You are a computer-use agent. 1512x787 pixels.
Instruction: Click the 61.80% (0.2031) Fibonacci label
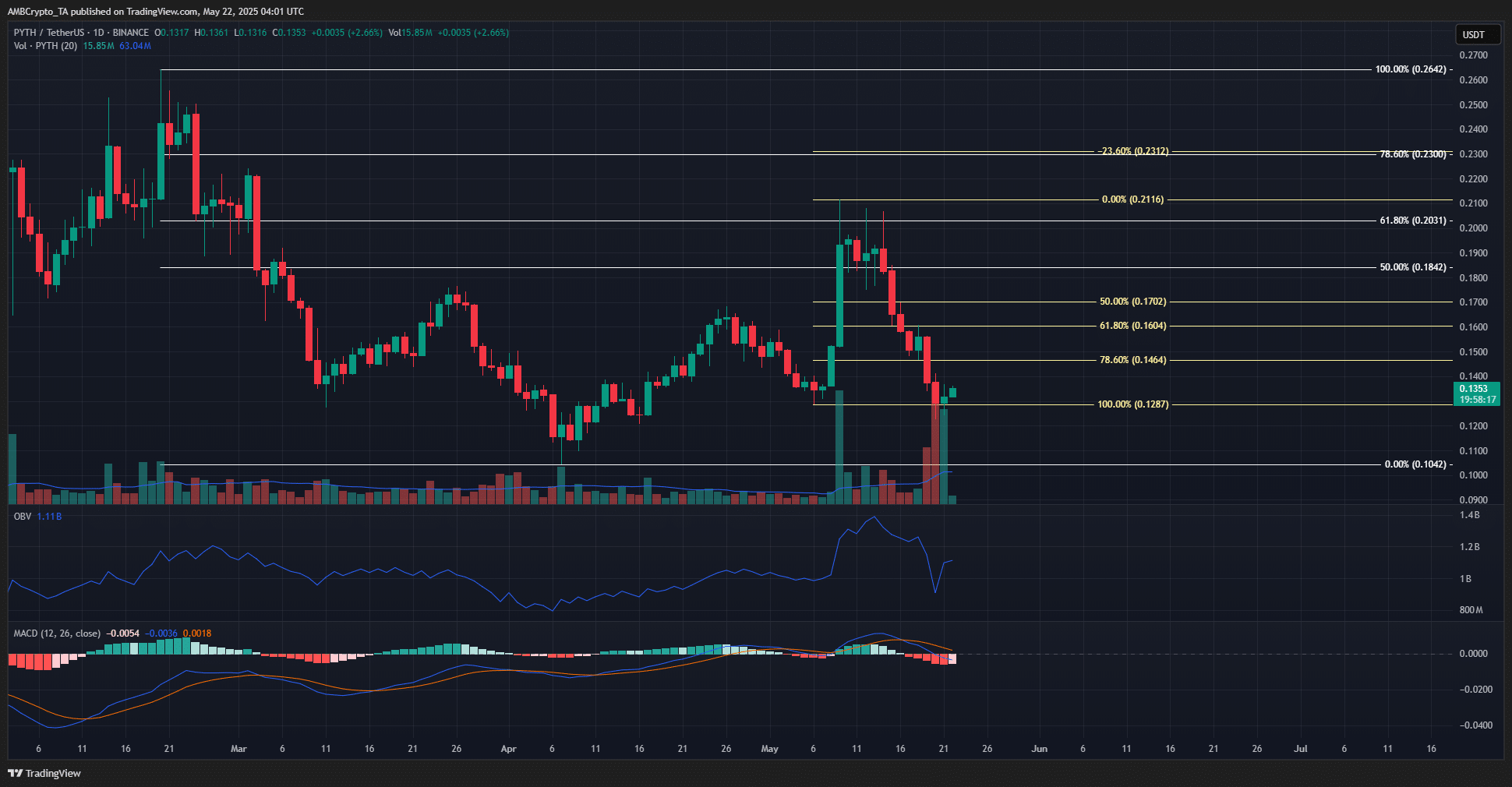click(x=1413, y=221)
